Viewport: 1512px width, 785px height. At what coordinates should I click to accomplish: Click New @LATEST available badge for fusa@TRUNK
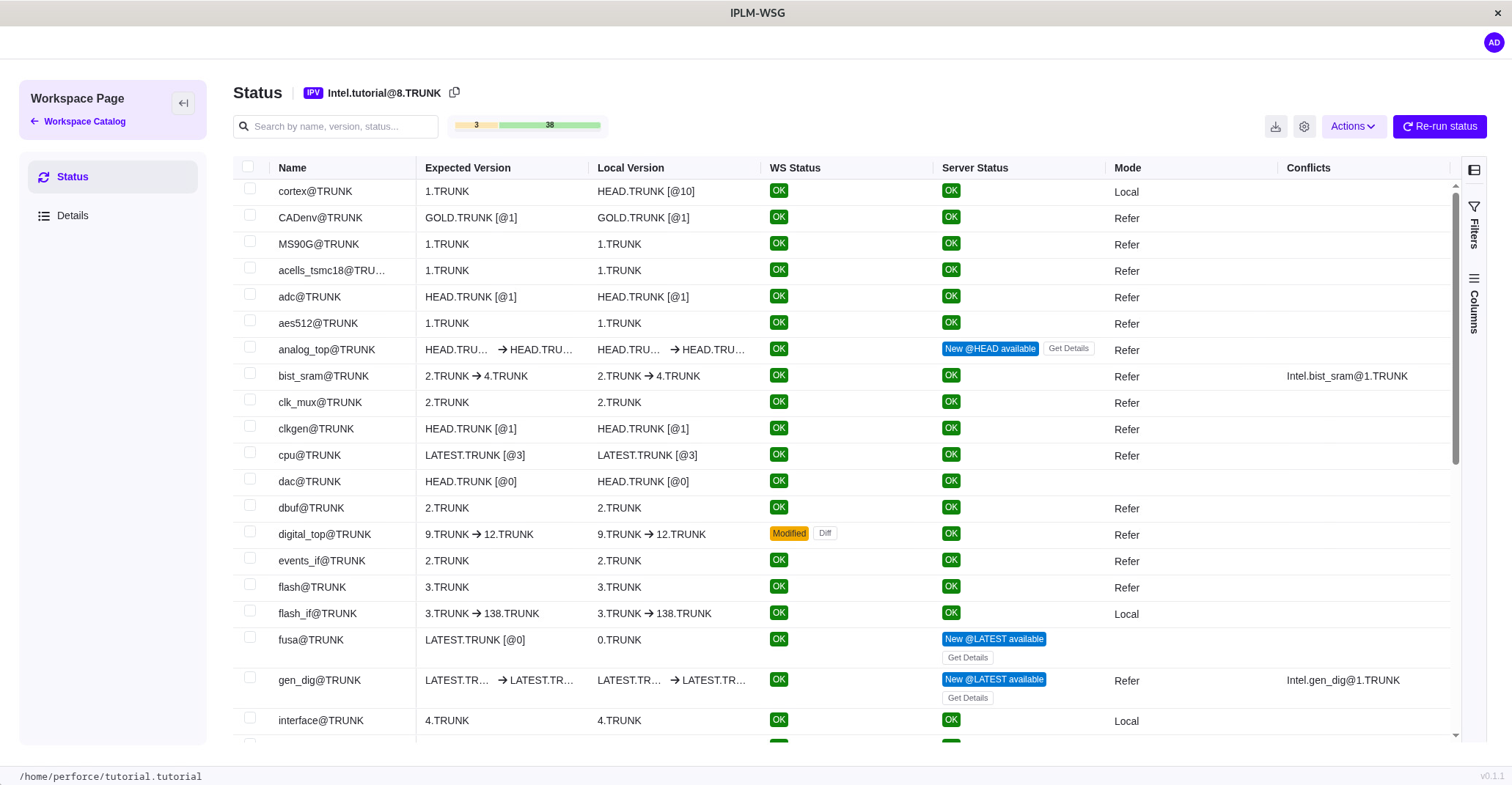pos(994,639)
